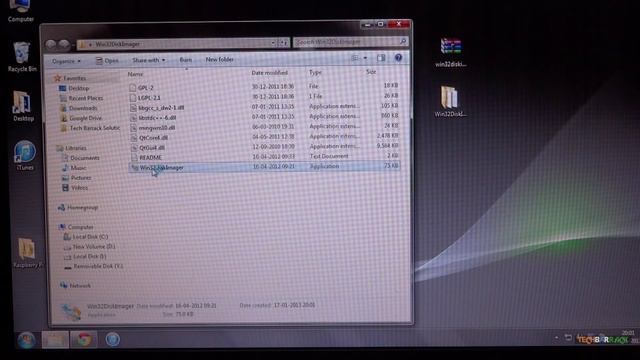Select the Win32DiskImager folder on desktop
Viewport: 640px width, 360px height.
[x=450, y=101]
